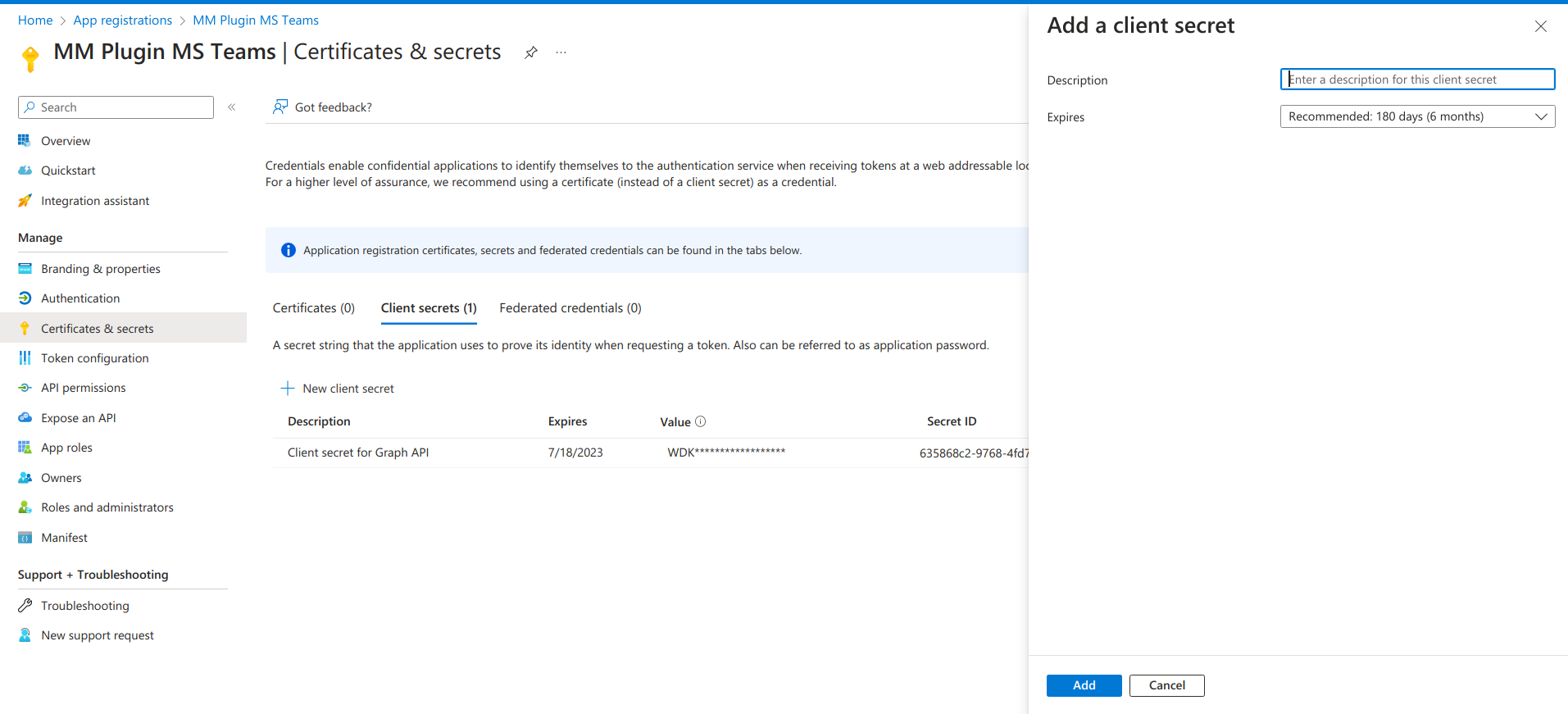Switch to the Certificates (0) tab

tap(314, 308)
